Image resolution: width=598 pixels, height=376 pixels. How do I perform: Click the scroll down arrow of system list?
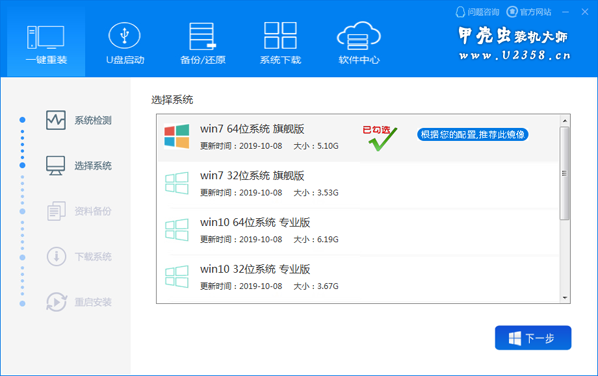[565, 298]
